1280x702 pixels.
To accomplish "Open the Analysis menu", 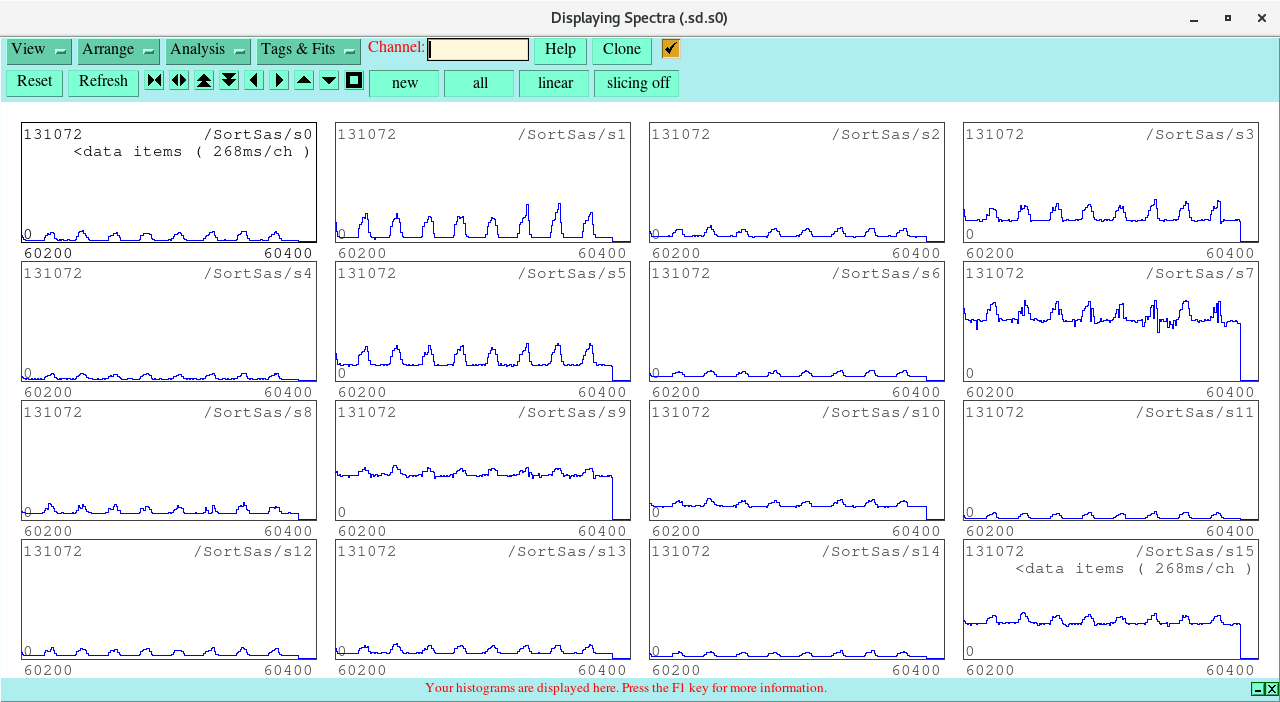I will click(x=207, y=50).
